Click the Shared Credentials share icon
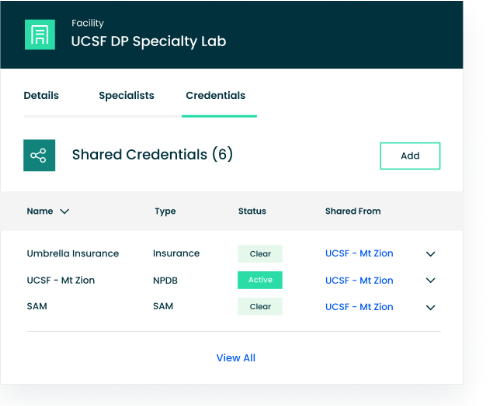This screenshot has height=406, width=489. [x=39, y=155]
